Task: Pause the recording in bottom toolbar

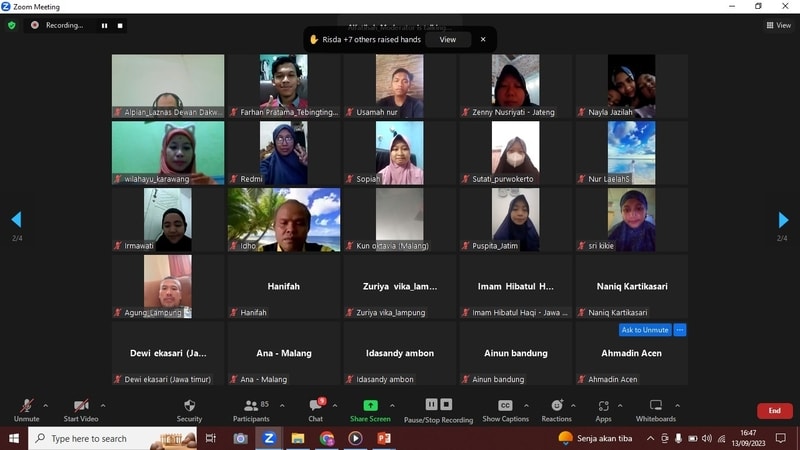Action: point(432,404)
